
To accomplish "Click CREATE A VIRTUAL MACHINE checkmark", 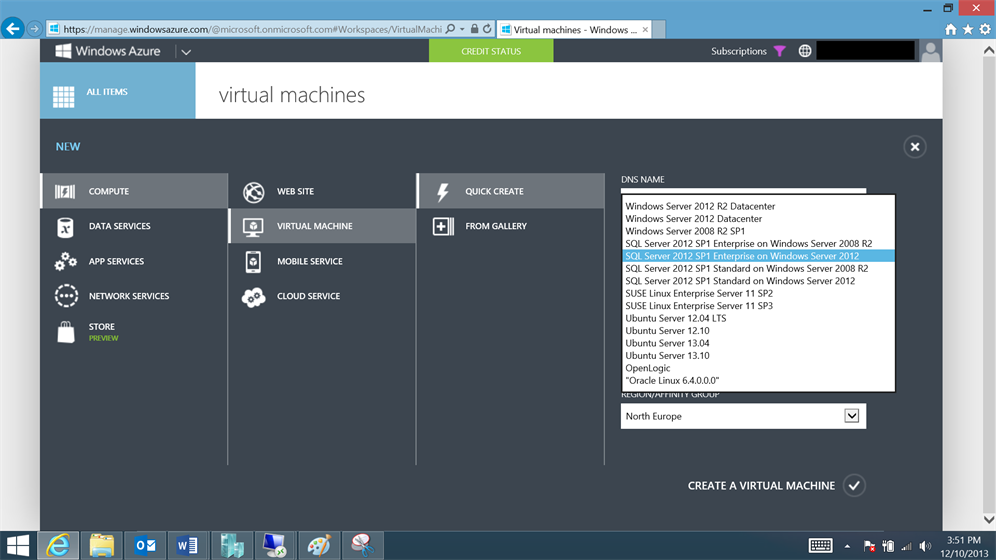I will pyautogui.click(x=854, y=486).
